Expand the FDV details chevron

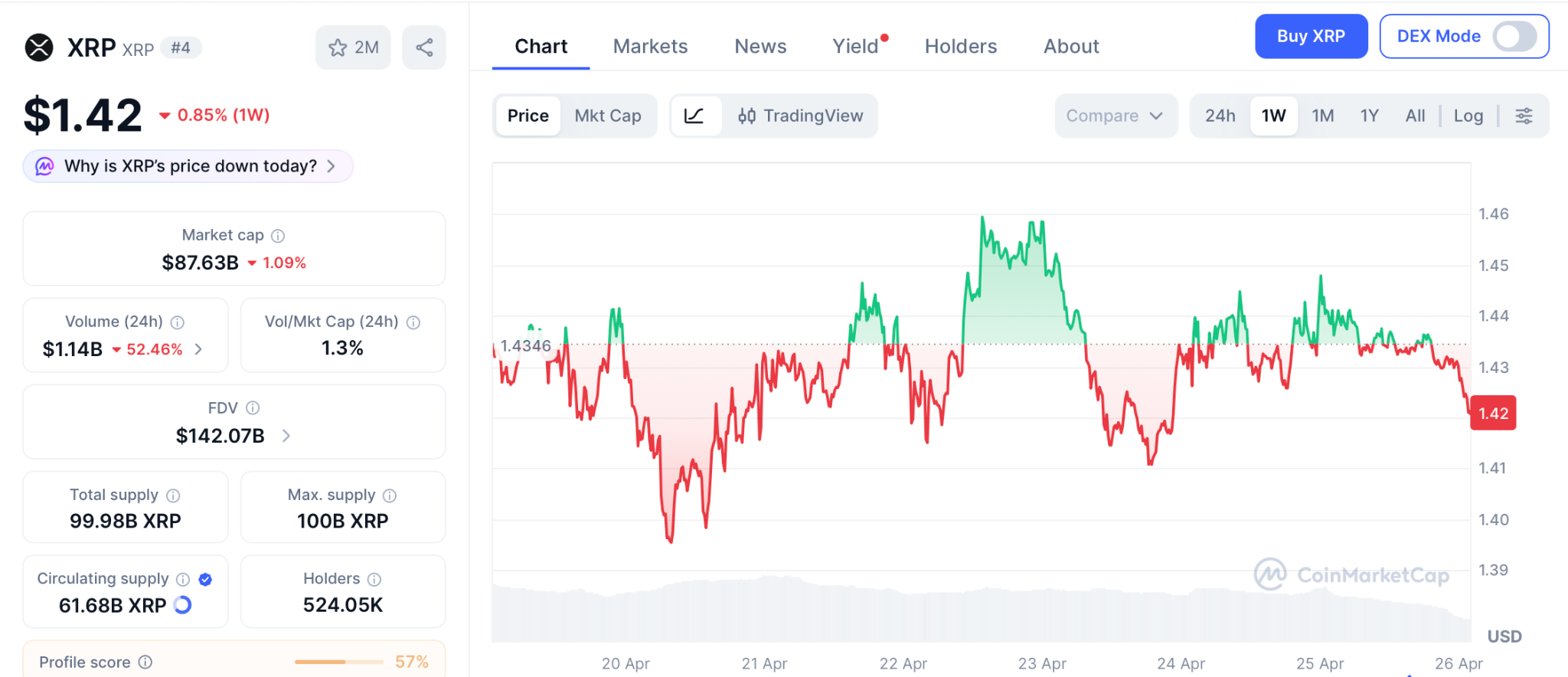[286, 436]
